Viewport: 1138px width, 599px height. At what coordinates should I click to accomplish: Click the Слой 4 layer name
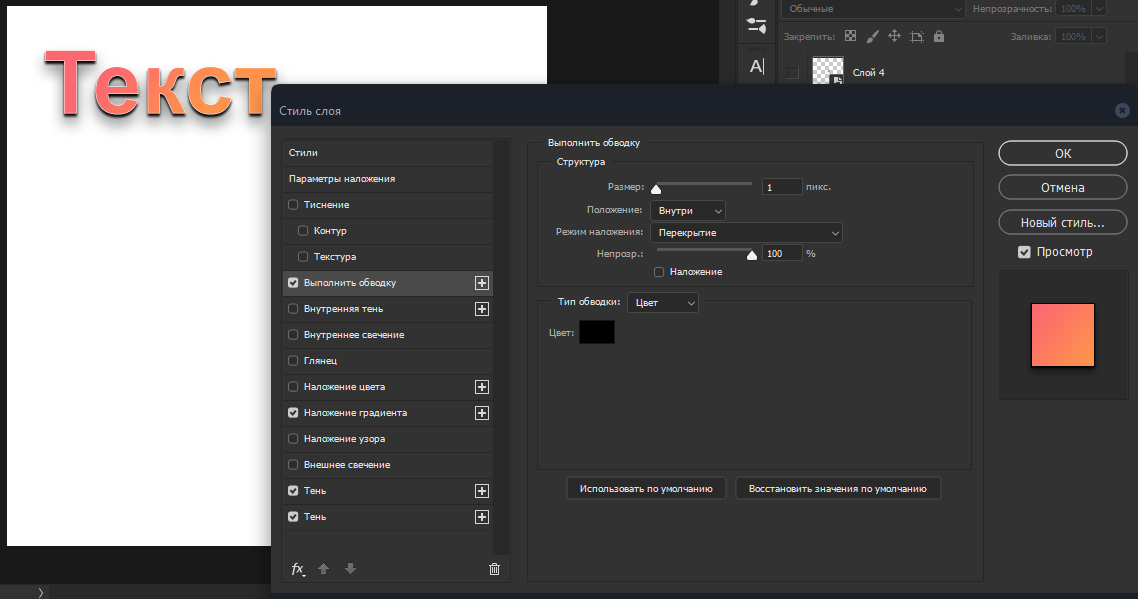[868, 73]
